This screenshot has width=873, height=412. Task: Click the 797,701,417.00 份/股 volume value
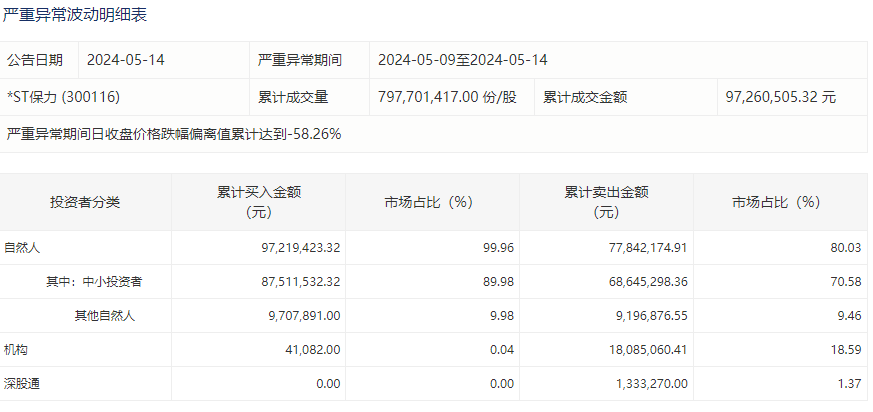[x=447, y=97]
